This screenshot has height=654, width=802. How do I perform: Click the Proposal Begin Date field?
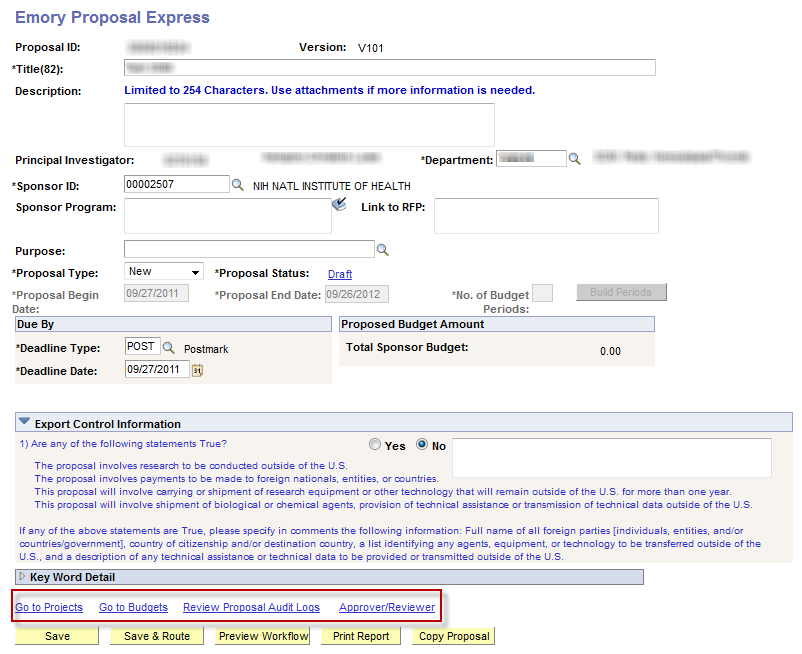pos(157,294)
